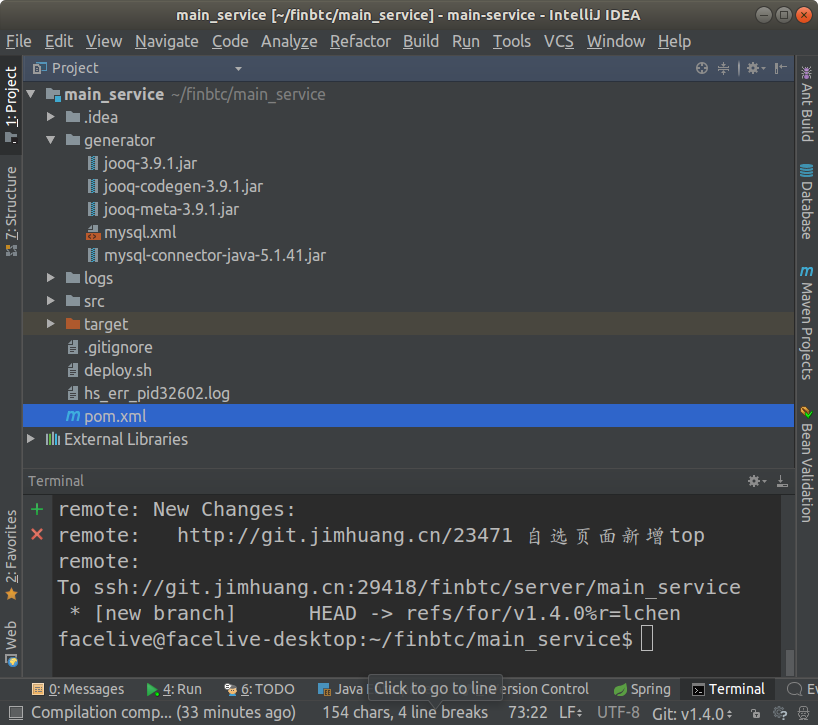
Task: Open the 0: Messages tool tab
Action: tap(78, 689)
